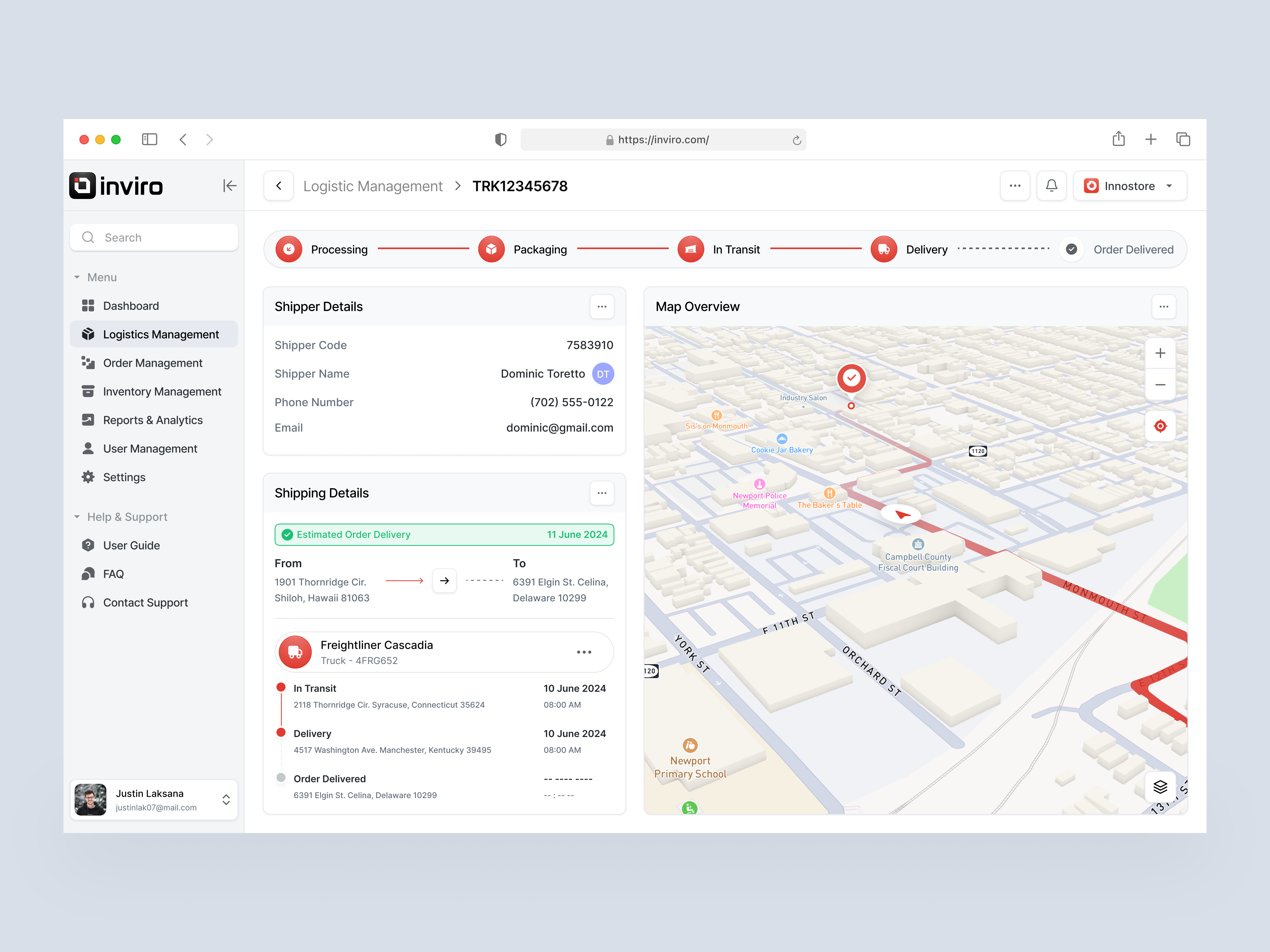Expand the Justin Laksana account switcher
The image size is (1270, 952).
click(226, 799)
